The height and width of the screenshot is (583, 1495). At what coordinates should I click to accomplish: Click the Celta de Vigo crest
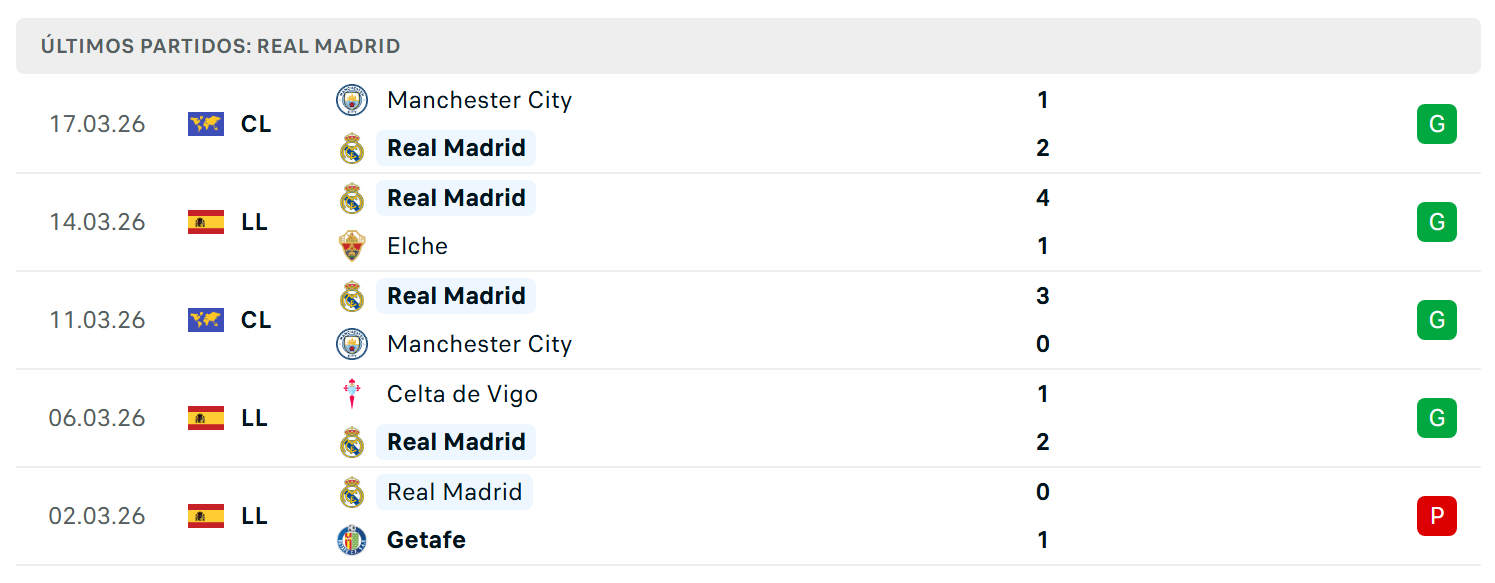click(x=352, y=394)
